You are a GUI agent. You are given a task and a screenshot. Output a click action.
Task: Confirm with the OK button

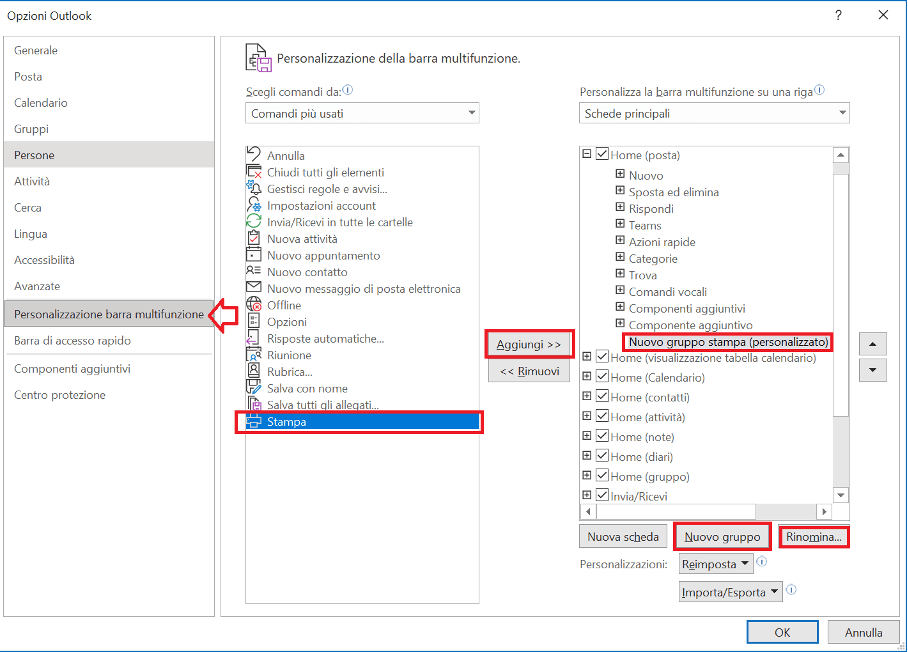[782, 632]
